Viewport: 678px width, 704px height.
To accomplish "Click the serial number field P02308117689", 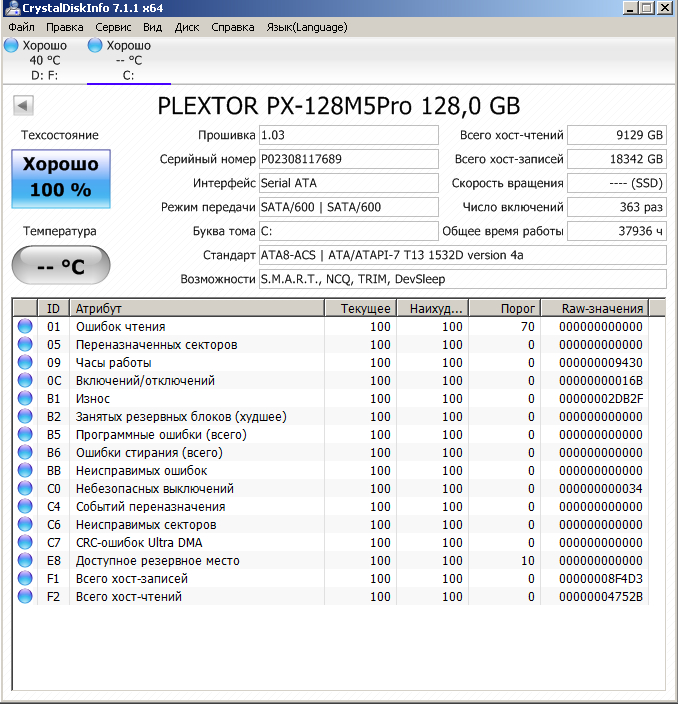I will coord(349,159).
